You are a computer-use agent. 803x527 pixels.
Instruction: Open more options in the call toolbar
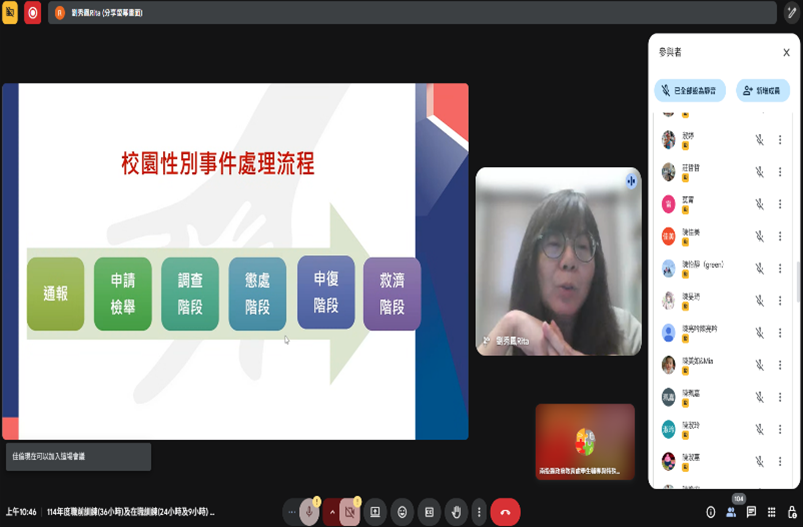[x=478, y=511]
